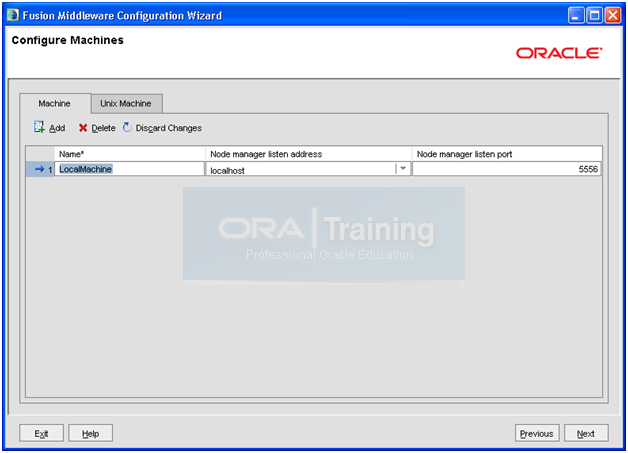Click the Add text label
The image size is (628, 453).
pos(57,128)
